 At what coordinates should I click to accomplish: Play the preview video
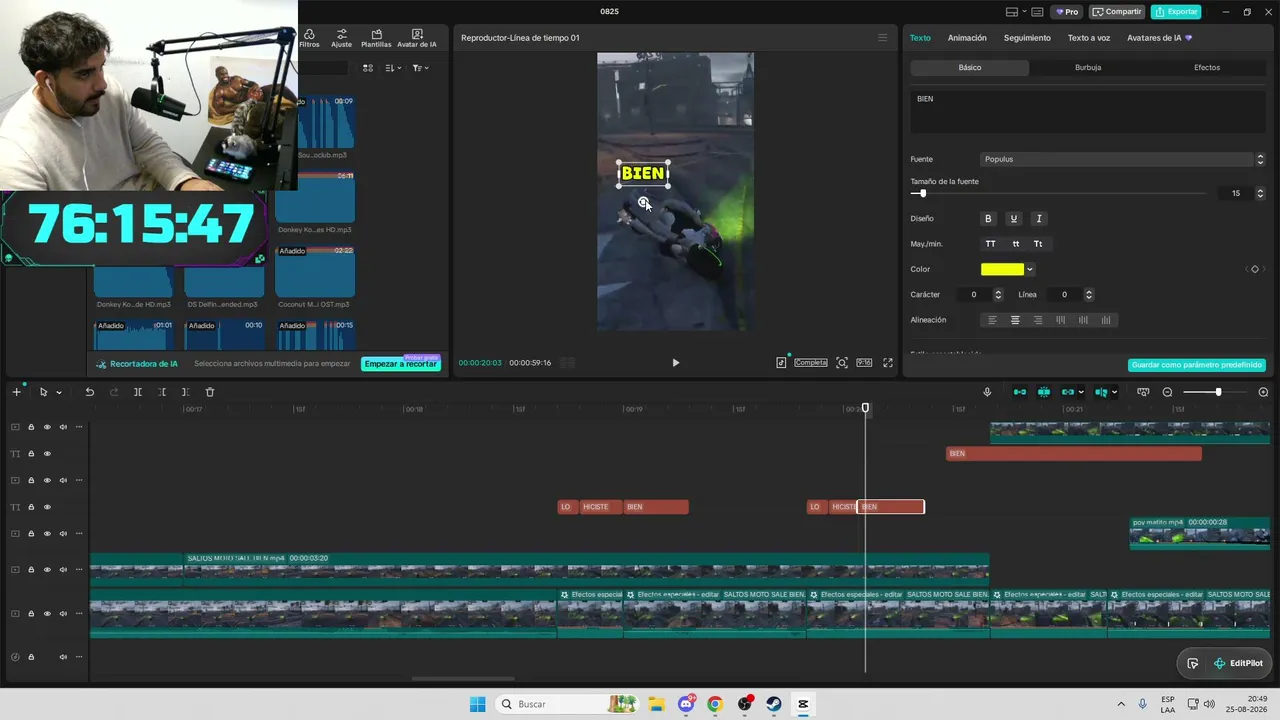[x=675, y=363]
